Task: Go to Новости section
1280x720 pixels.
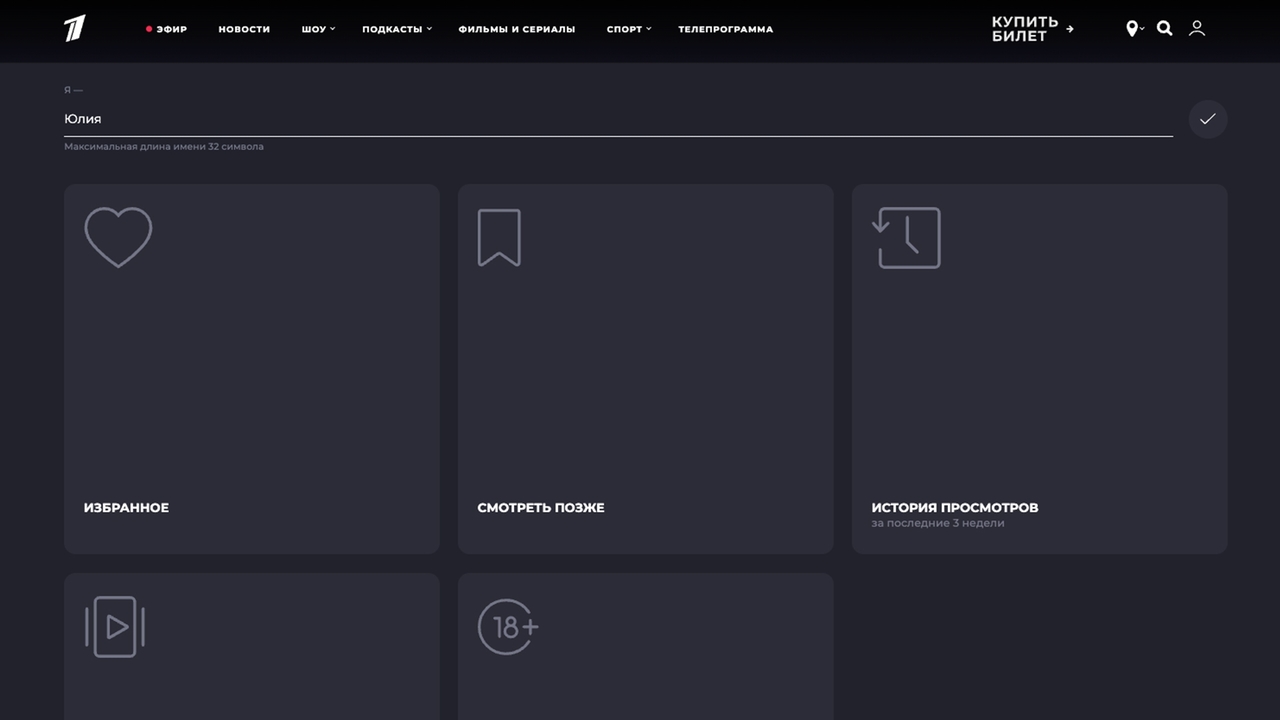Action: coord(244,29)
